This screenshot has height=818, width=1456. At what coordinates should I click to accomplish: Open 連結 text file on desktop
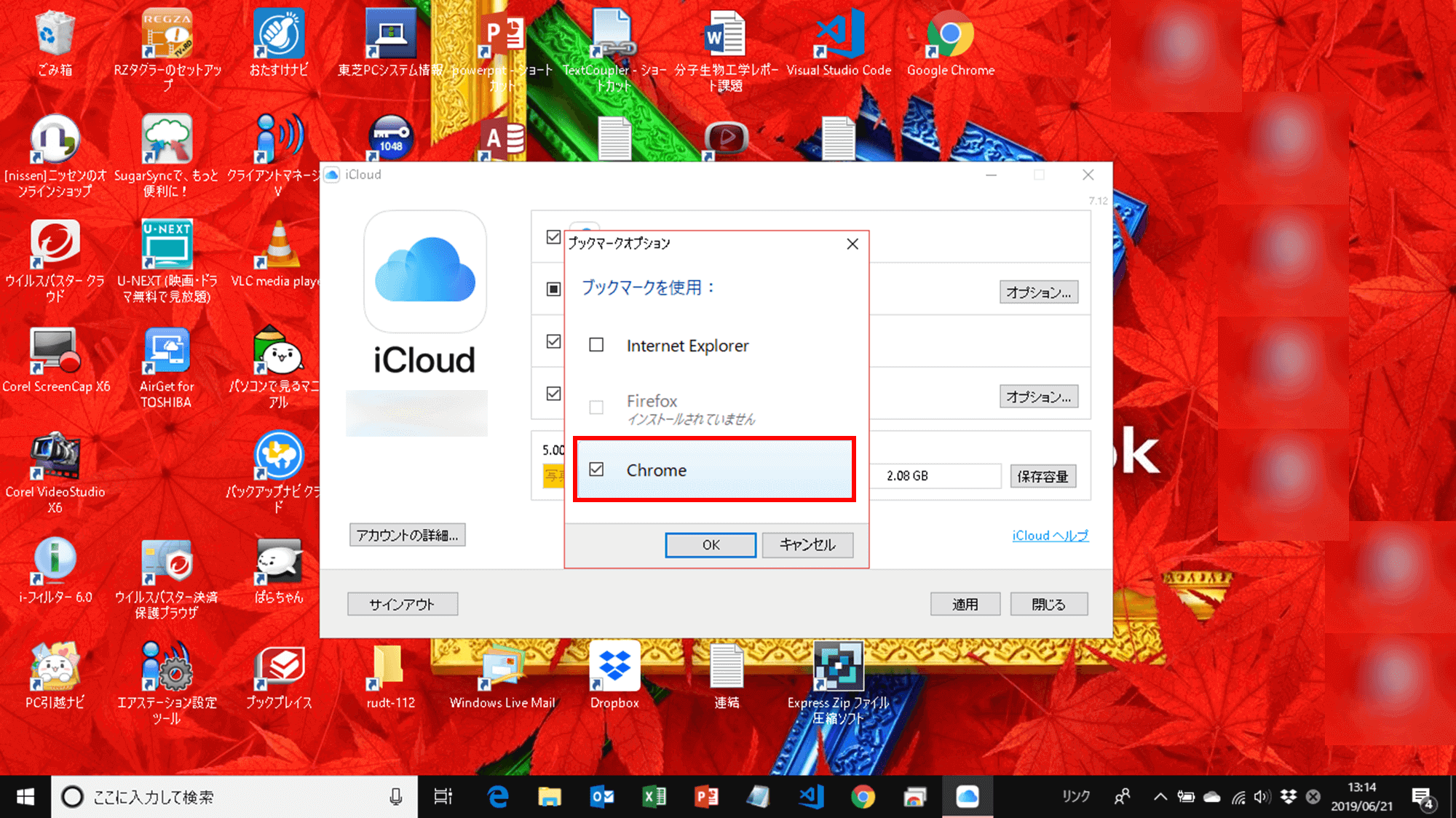[x=727, y=677]
